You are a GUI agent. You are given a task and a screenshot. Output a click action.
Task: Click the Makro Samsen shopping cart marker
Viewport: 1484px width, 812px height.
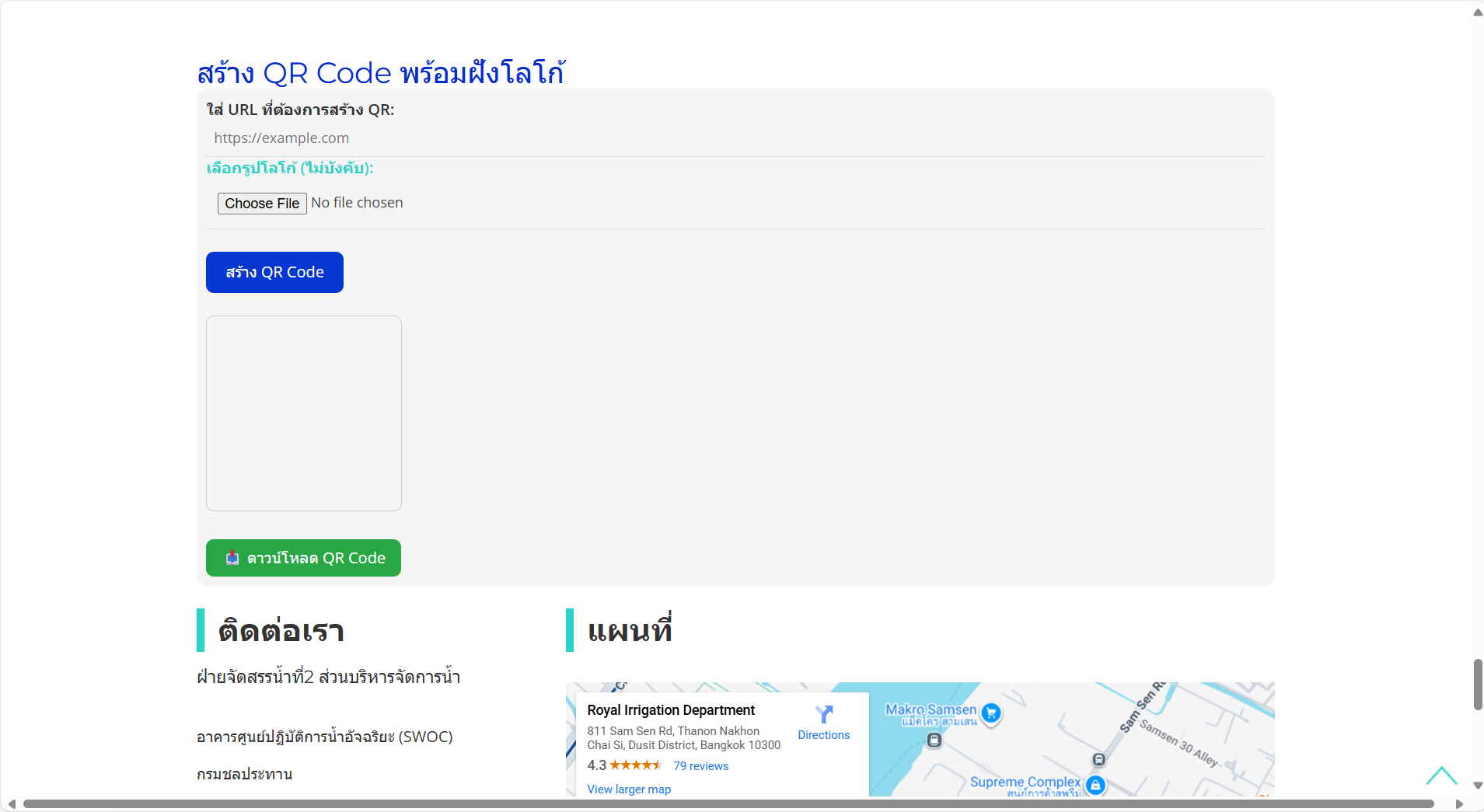[991, 713]
